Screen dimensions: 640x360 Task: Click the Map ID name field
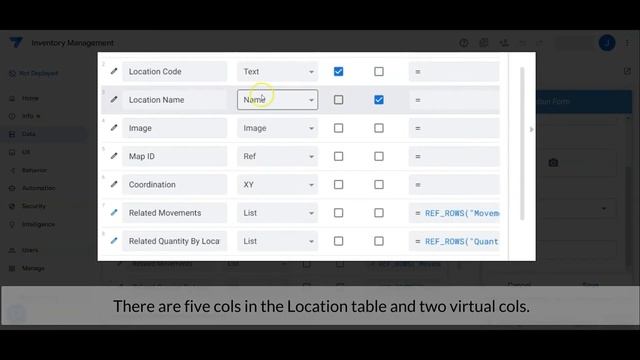[175, 156]
